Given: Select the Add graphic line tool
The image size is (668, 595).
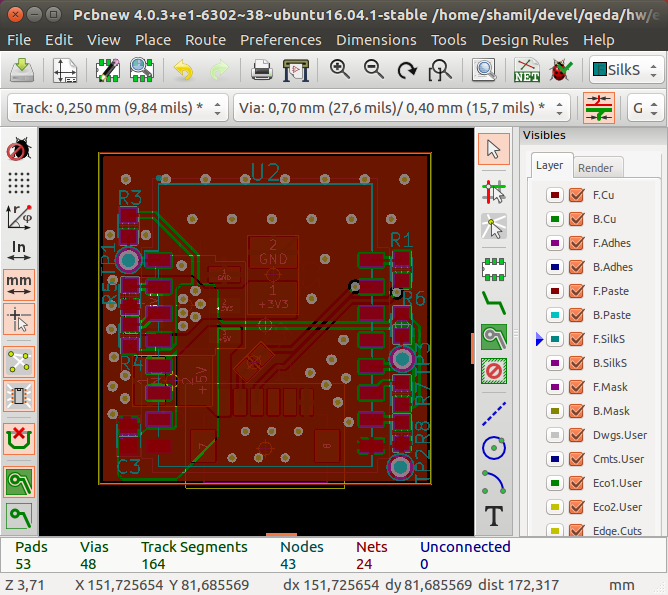Looking at the screenshot, I should pos(494,414).
